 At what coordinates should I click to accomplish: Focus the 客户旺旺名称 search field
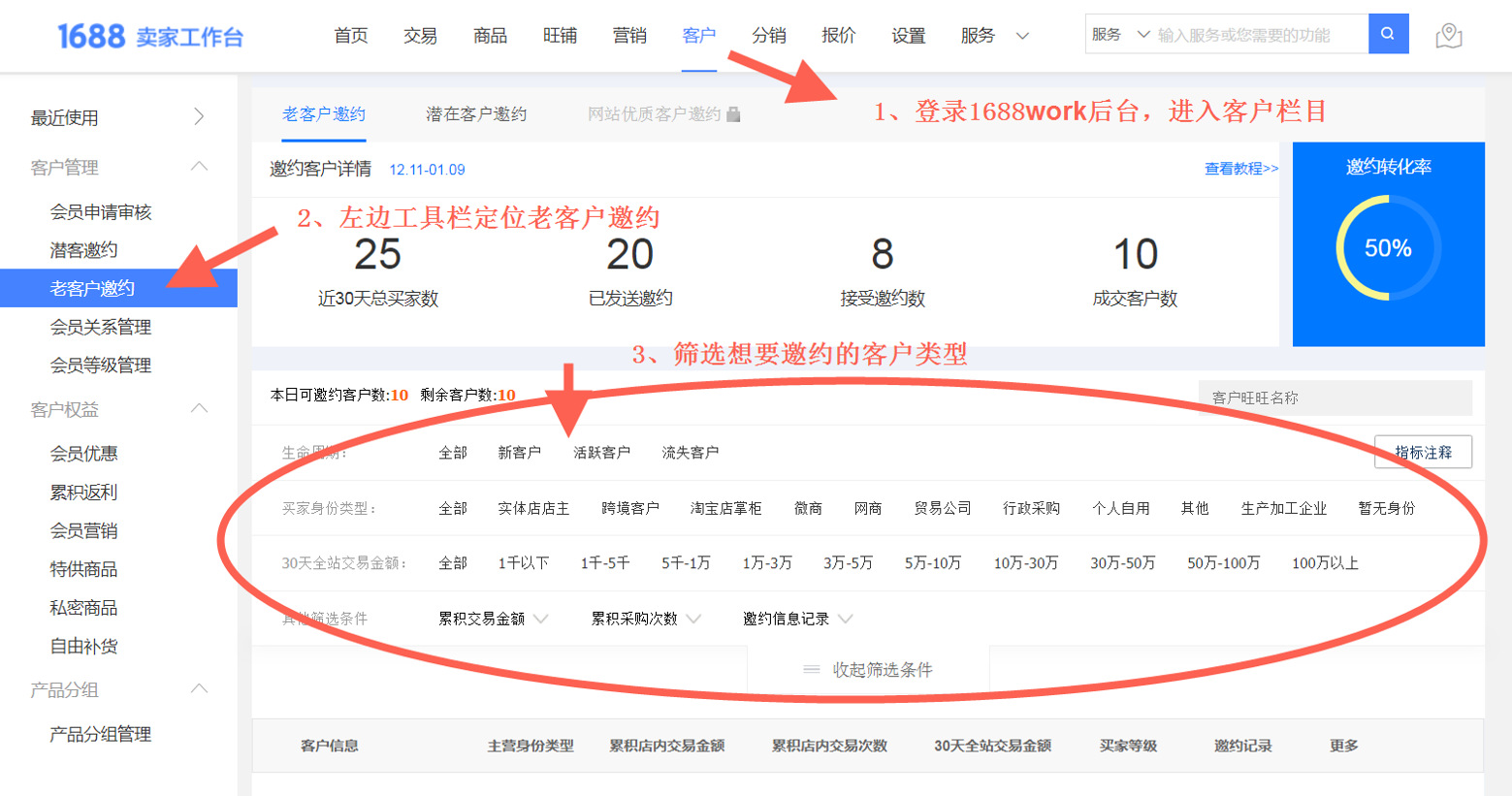click(x=1335, y=398)
